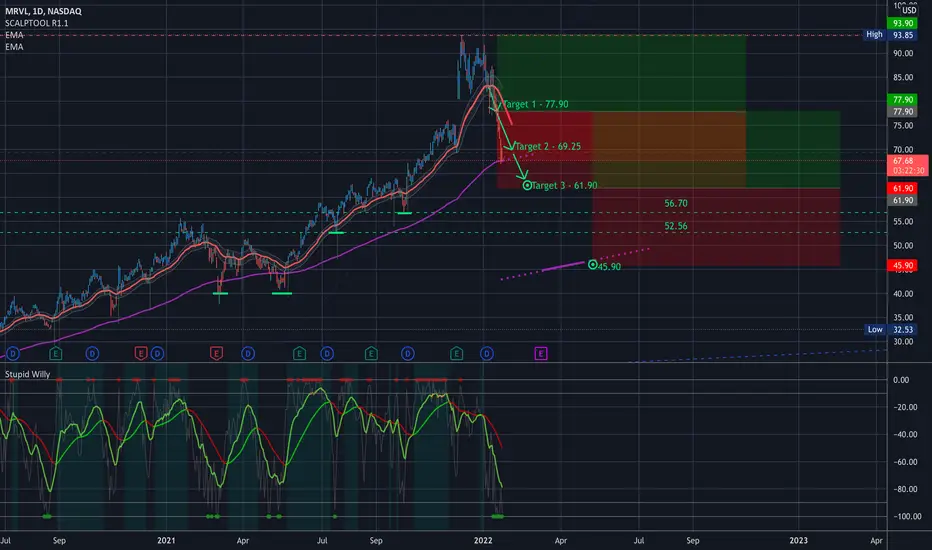Viewport: 932px width, 550px height.
Task: Click the High 93.85 price tag
Action: [889, 35]
